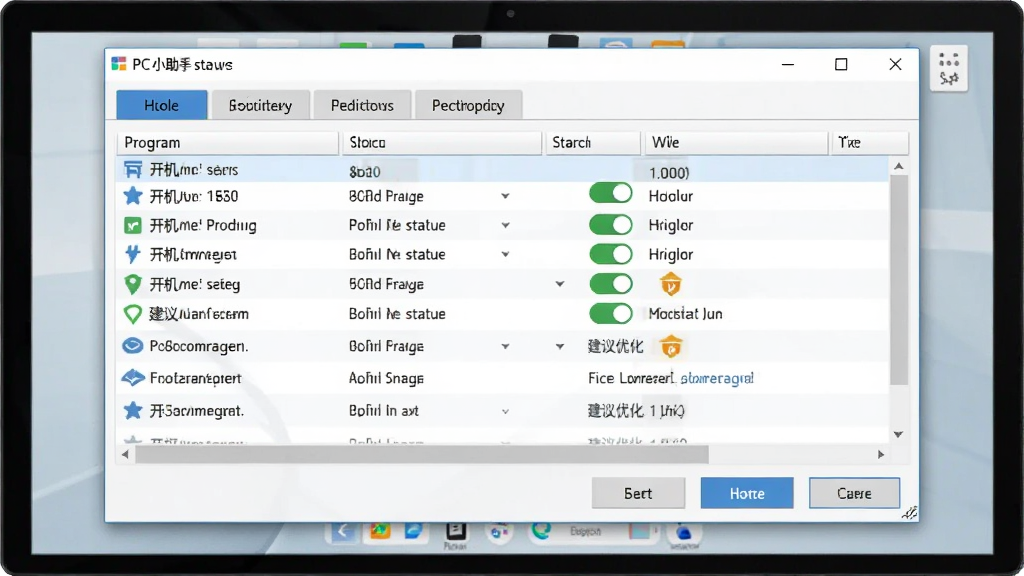Click the resize grip icon at window corner

(910, 513)
